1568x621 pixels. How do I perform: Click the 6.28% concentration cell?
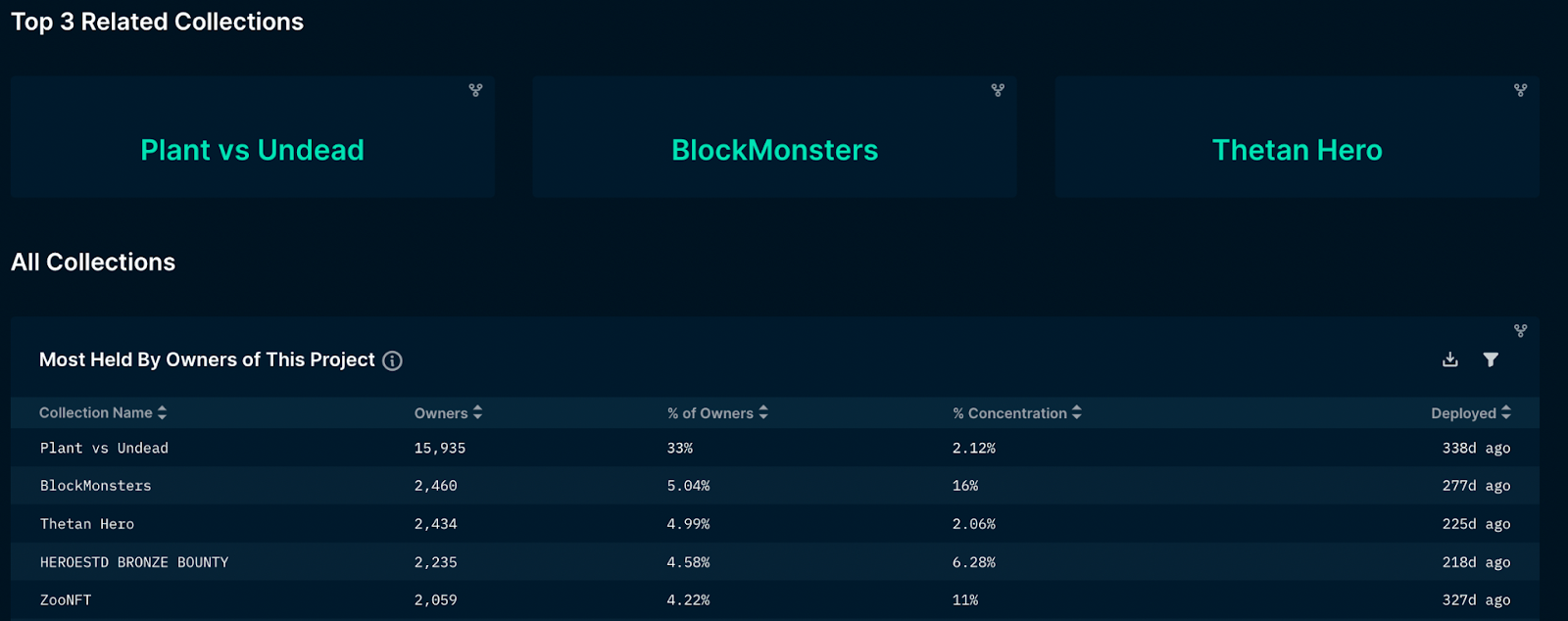coord(974,562)
